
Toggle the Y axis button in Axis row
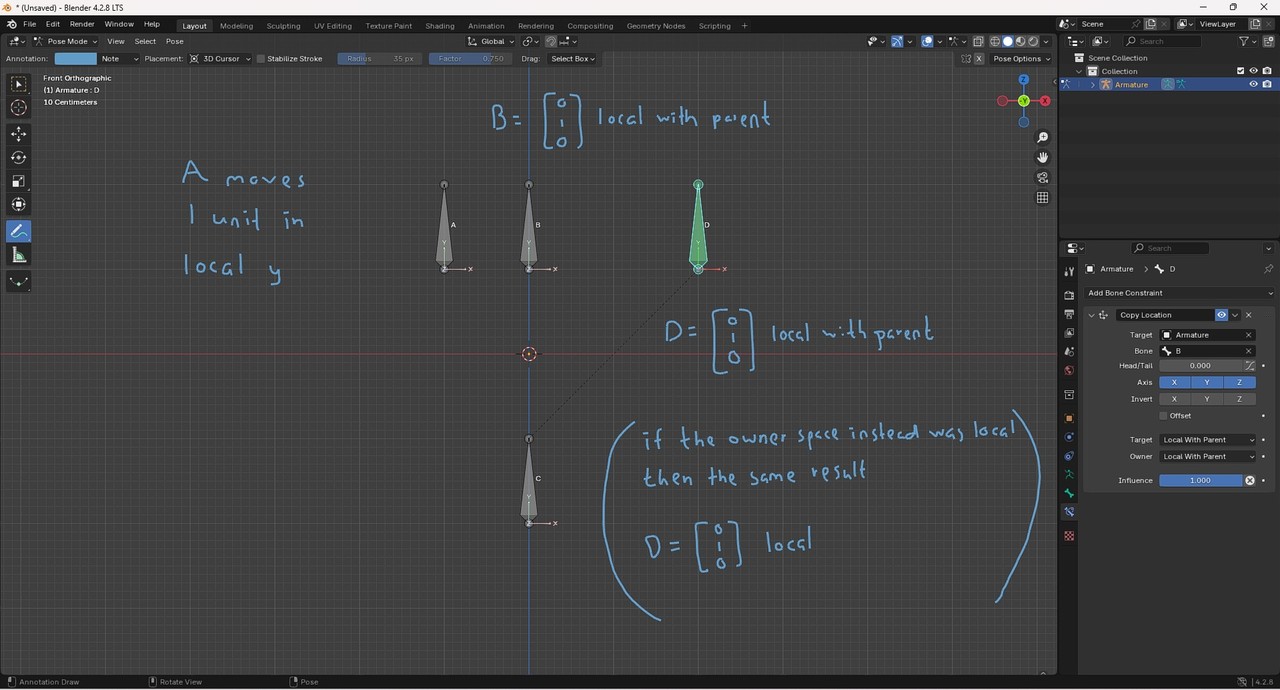1207,383
